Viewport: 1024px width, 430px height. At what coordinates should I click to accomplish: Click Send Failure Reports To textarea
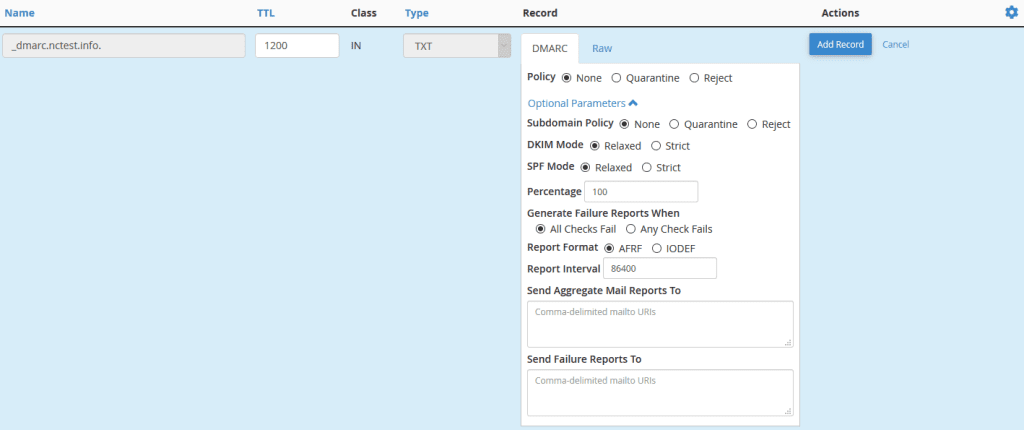tap(660, 393)
